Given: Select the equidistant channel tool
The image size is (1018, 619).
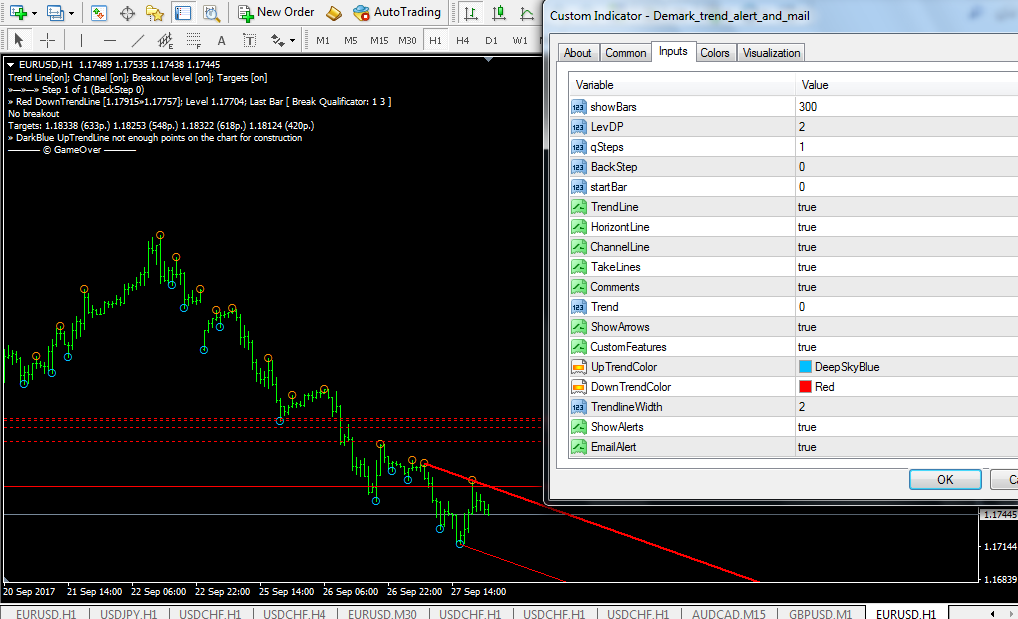Looking at the screenshot, I should pyautogui.click(x=166, y=40).
